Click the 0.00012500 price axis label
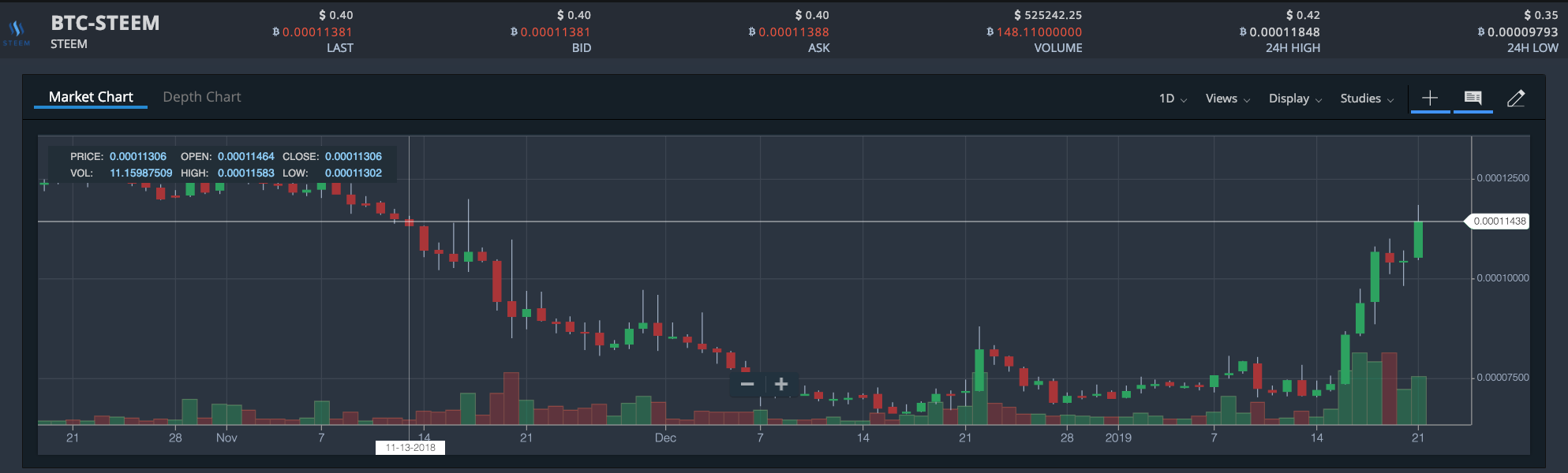 1503,178
